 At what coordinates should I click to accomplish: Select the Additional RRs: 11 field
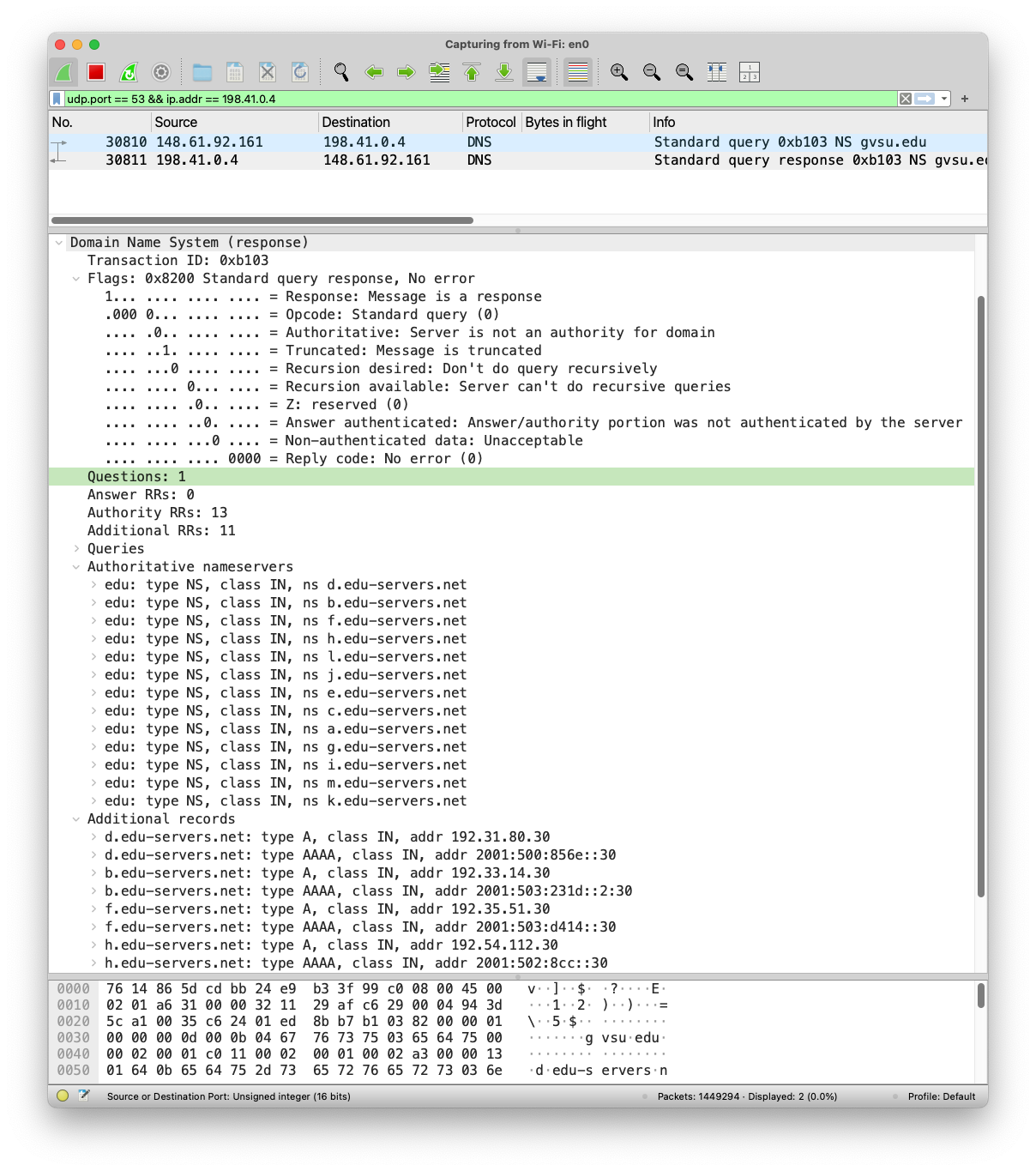(x=512, y=531)
